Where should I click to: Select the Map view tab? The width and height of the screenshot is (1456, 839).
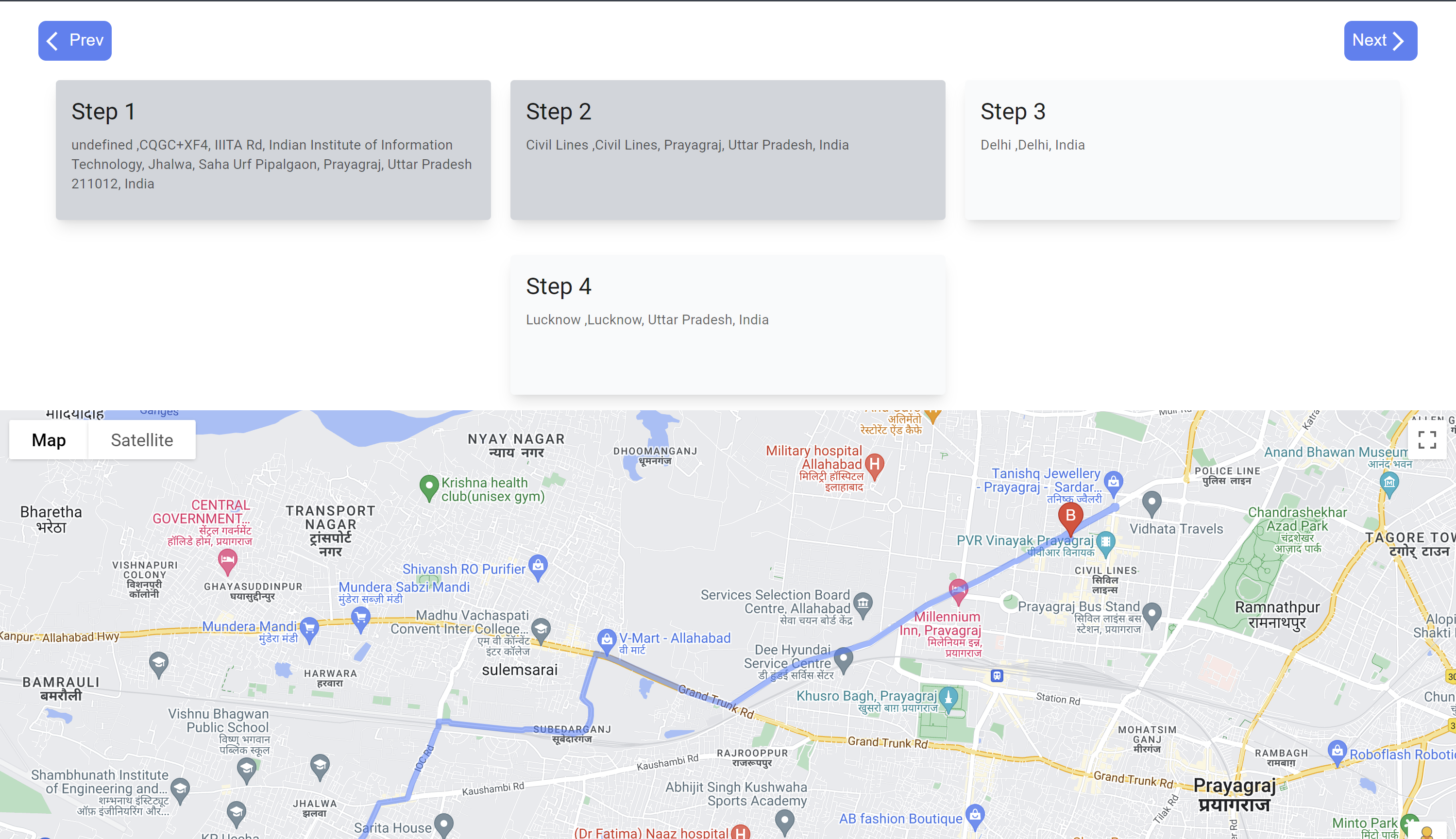pyautogui.click(x=49, y=440)
